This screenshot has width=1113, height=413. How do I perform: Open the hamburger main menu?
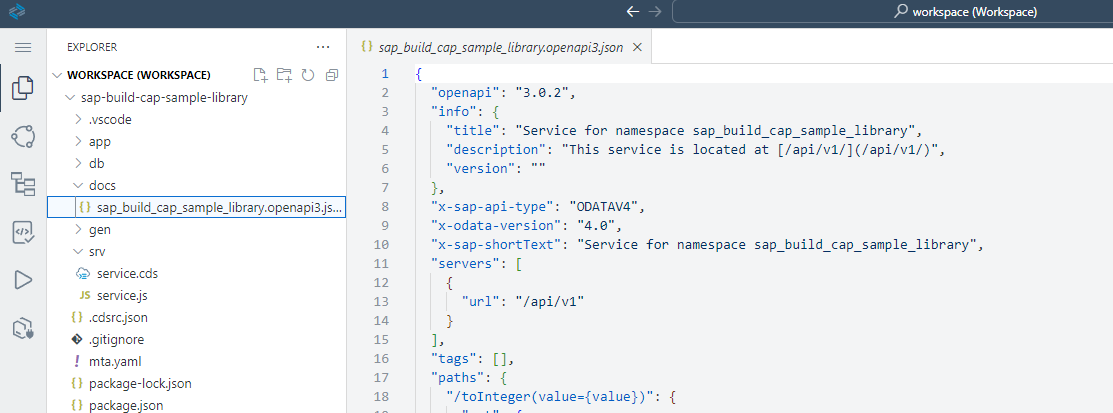[x=23, y=48]
